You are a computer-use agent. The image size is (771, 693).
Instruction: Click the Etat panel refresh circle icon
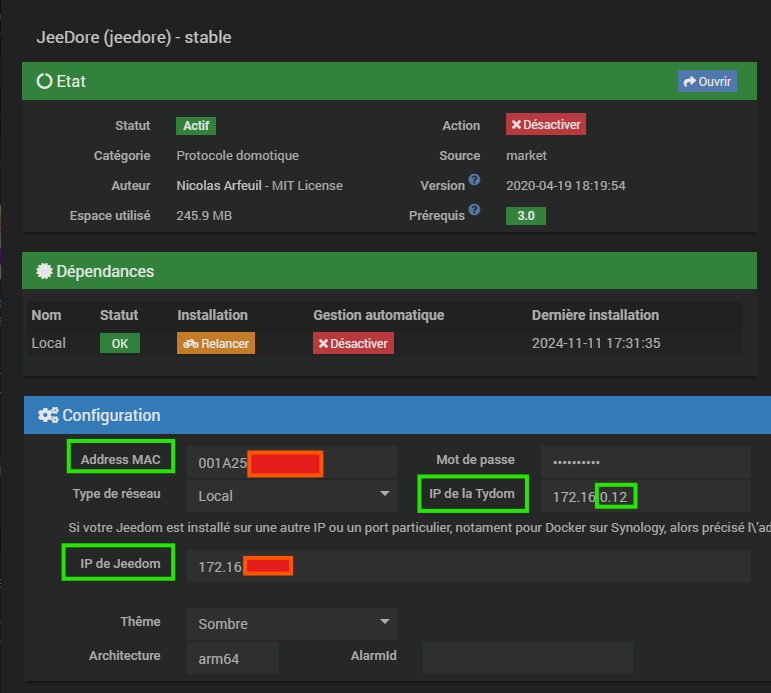(44, 82)
